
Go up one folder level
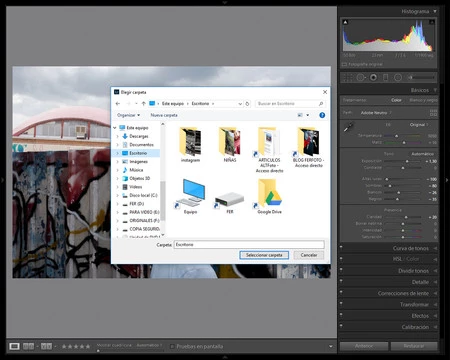(143, 104)
